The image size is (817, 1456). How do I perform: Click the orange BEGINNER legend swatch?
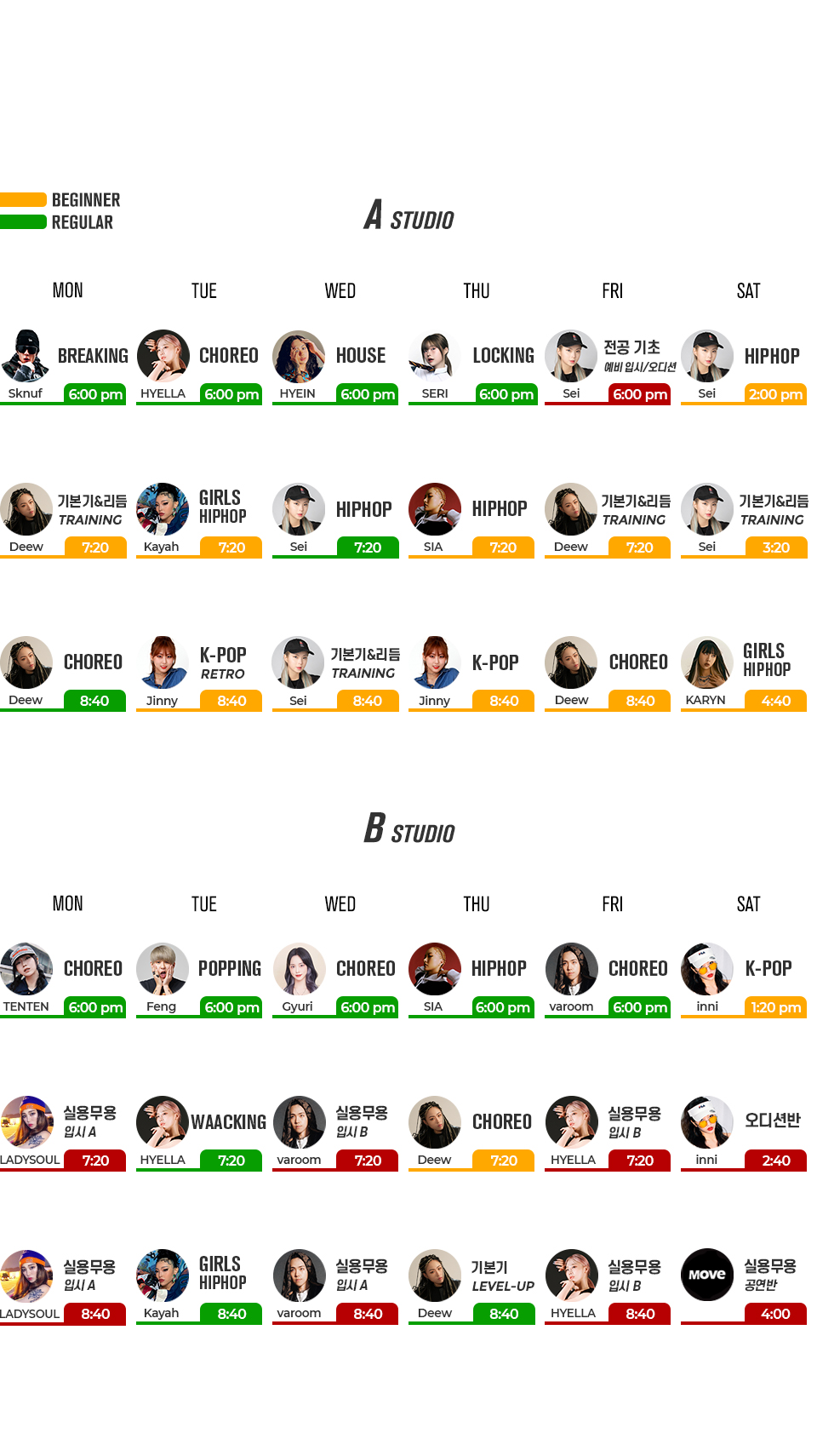(x=23, y=200)
